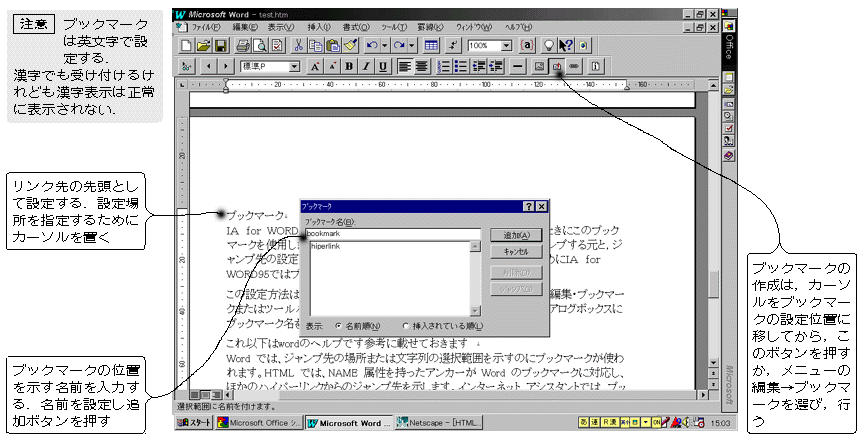The width and height of the screenshot is (865, 441).
Task: Save the document with floppy disk icon
Action: coord(221,45)
